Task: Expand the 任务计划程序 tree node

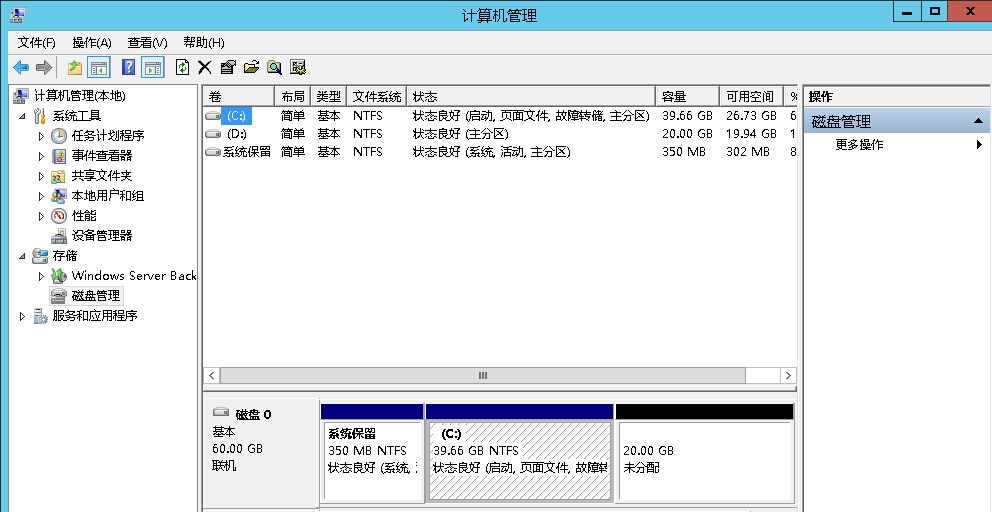Action: [41, 136]
